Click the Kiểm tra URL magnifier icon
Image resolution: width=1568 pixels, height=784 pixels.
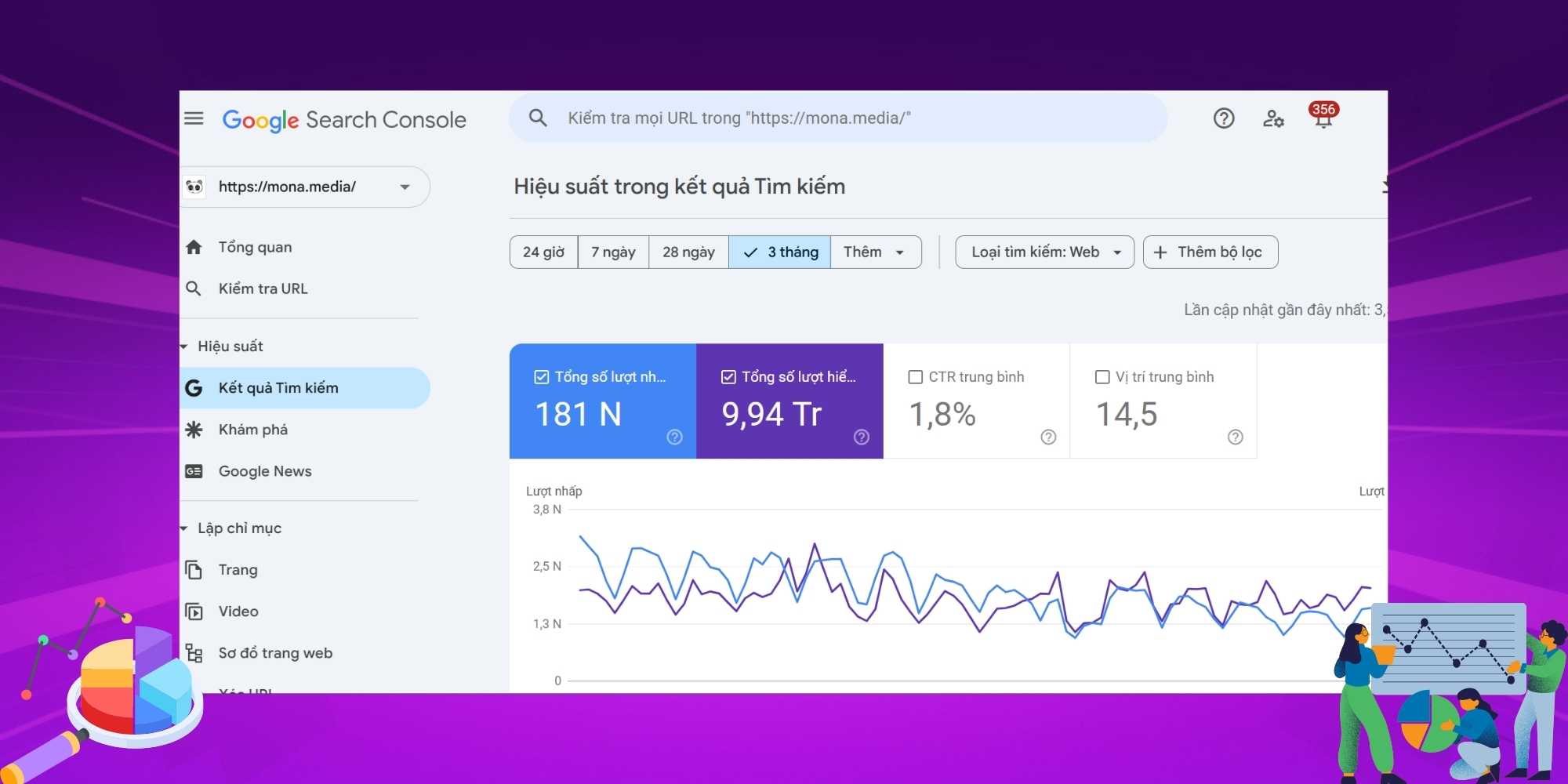coord(194,289)
